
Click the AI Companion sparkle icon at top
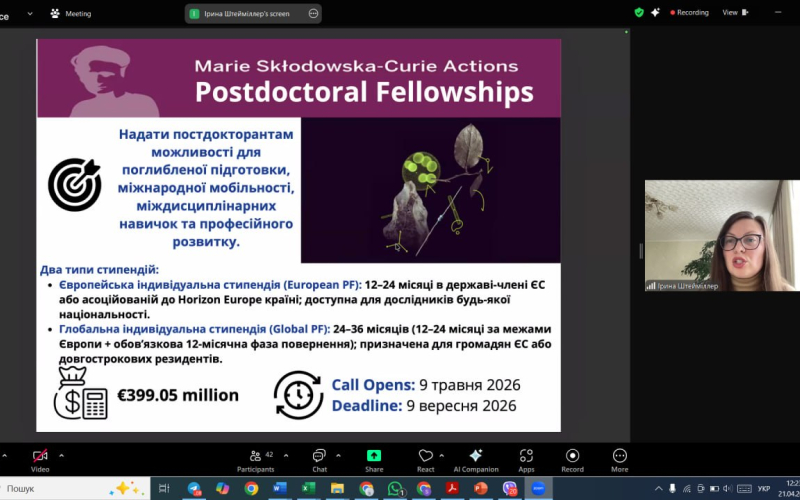point(656,13)
